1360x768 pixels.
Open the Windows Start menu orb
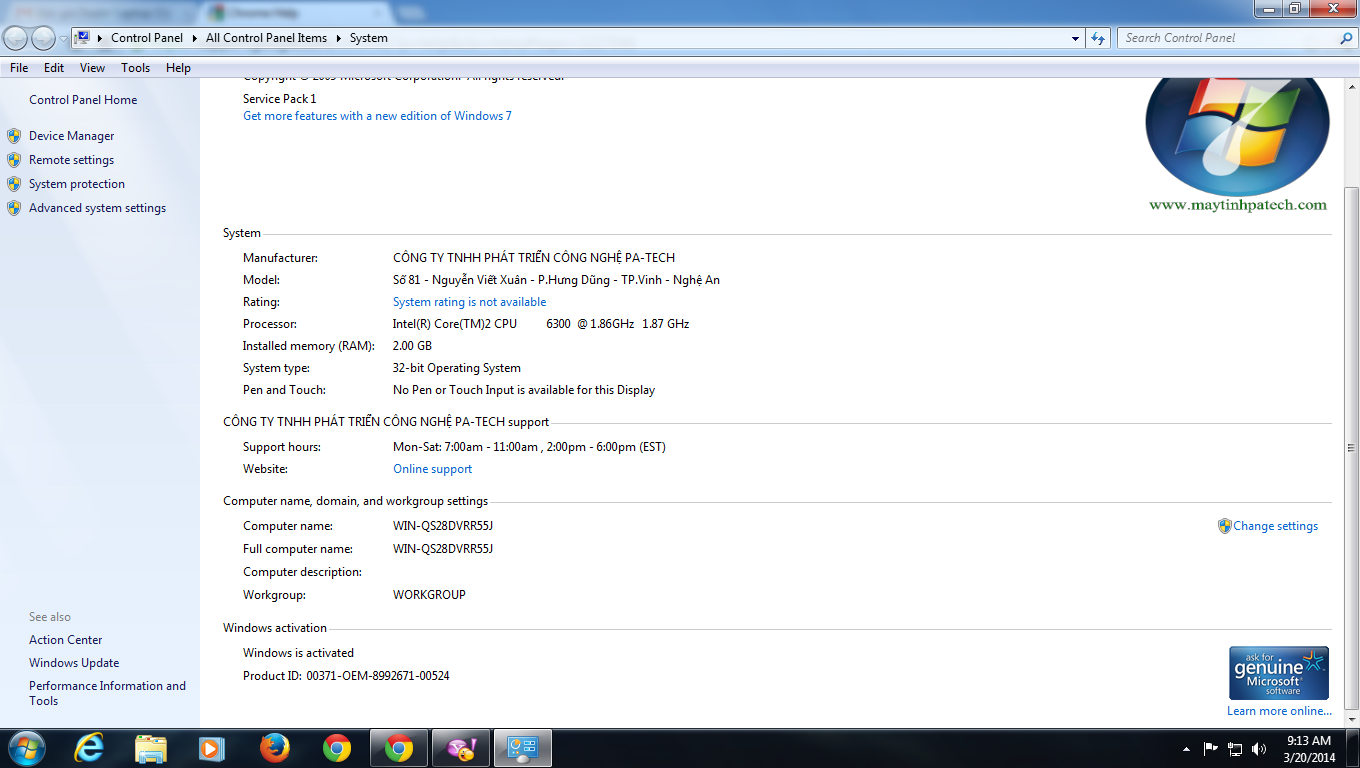point(26,748)
